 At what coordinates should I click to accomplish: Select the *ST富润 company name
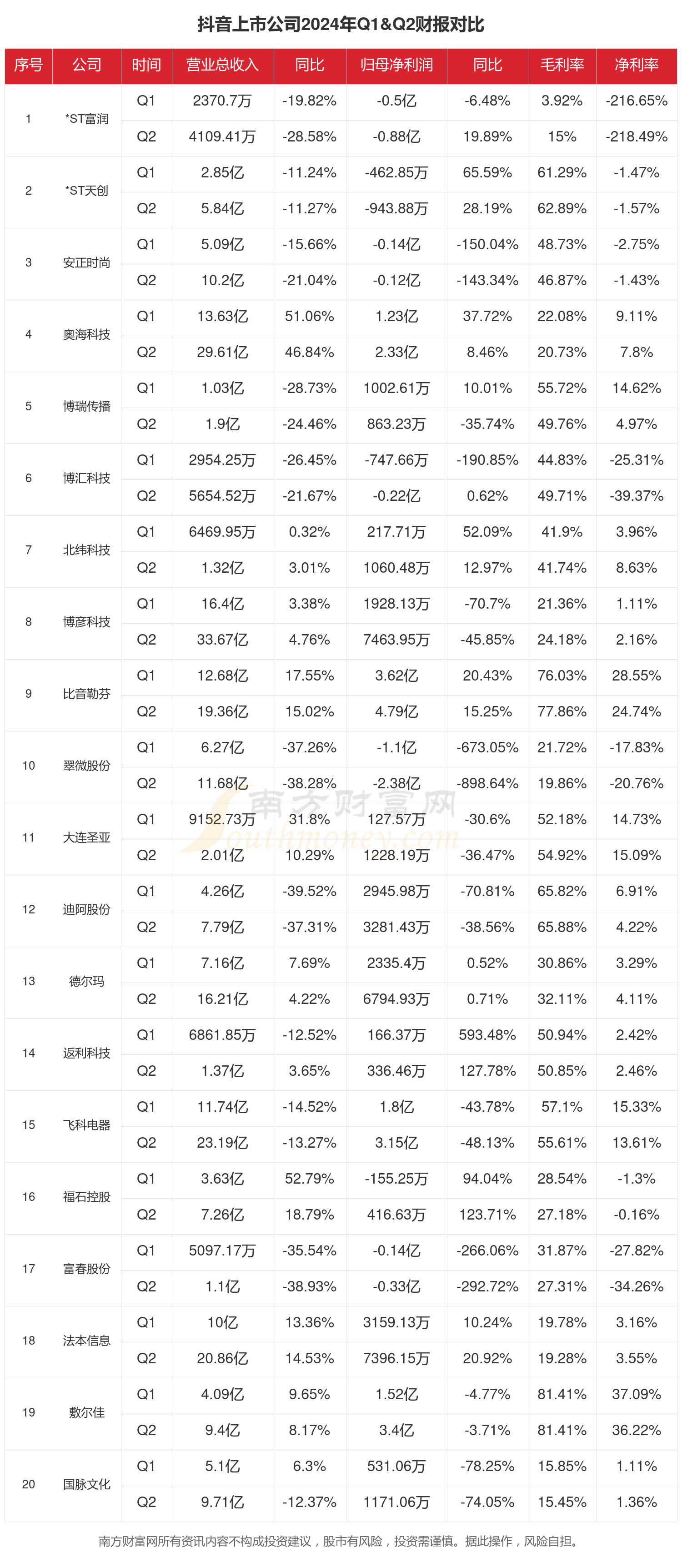86,119
